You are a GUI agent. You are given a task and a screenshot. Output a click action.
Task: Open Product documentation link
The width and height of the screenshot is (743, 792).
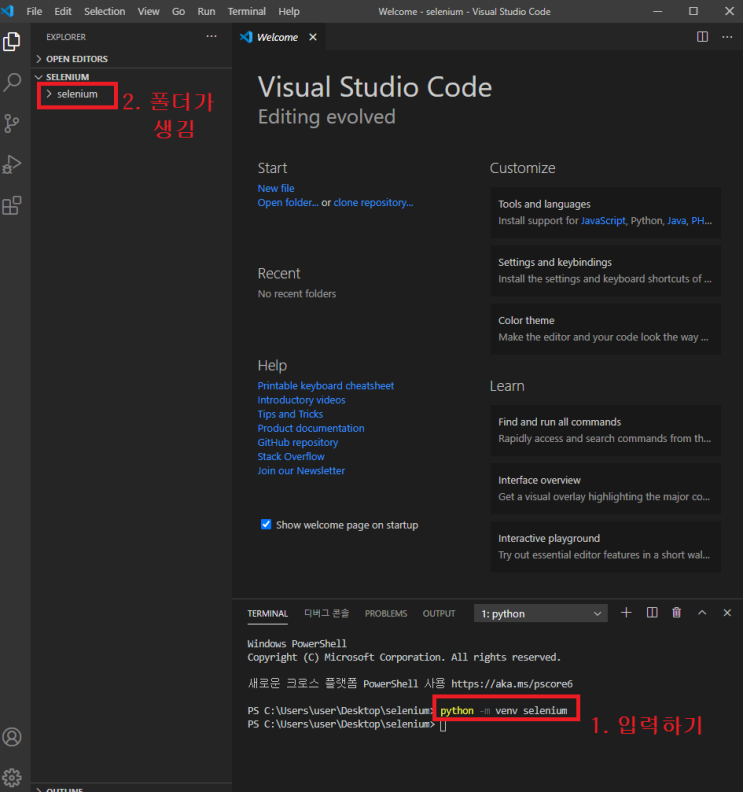(311, 428)
